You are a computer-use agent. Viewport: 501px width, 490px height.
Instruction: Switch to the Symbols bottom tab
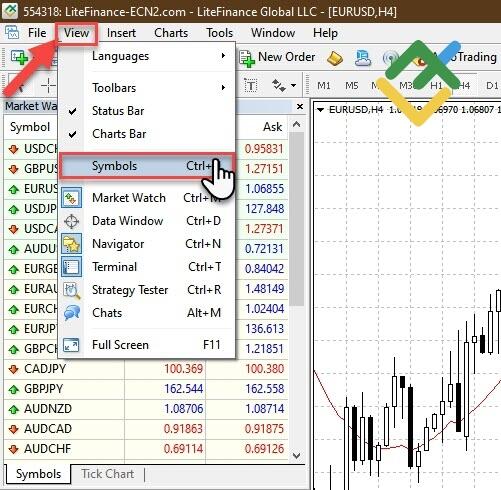(38, 474)
